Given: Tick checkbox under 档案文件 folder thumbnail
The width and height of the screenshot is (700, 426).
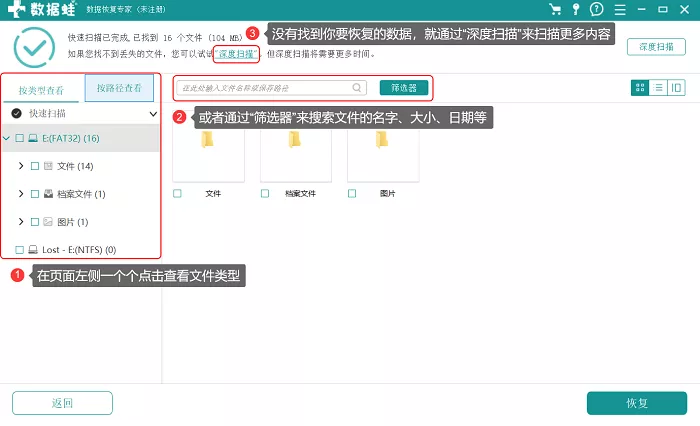Looking at the screenshot, I should pos(265,193).
